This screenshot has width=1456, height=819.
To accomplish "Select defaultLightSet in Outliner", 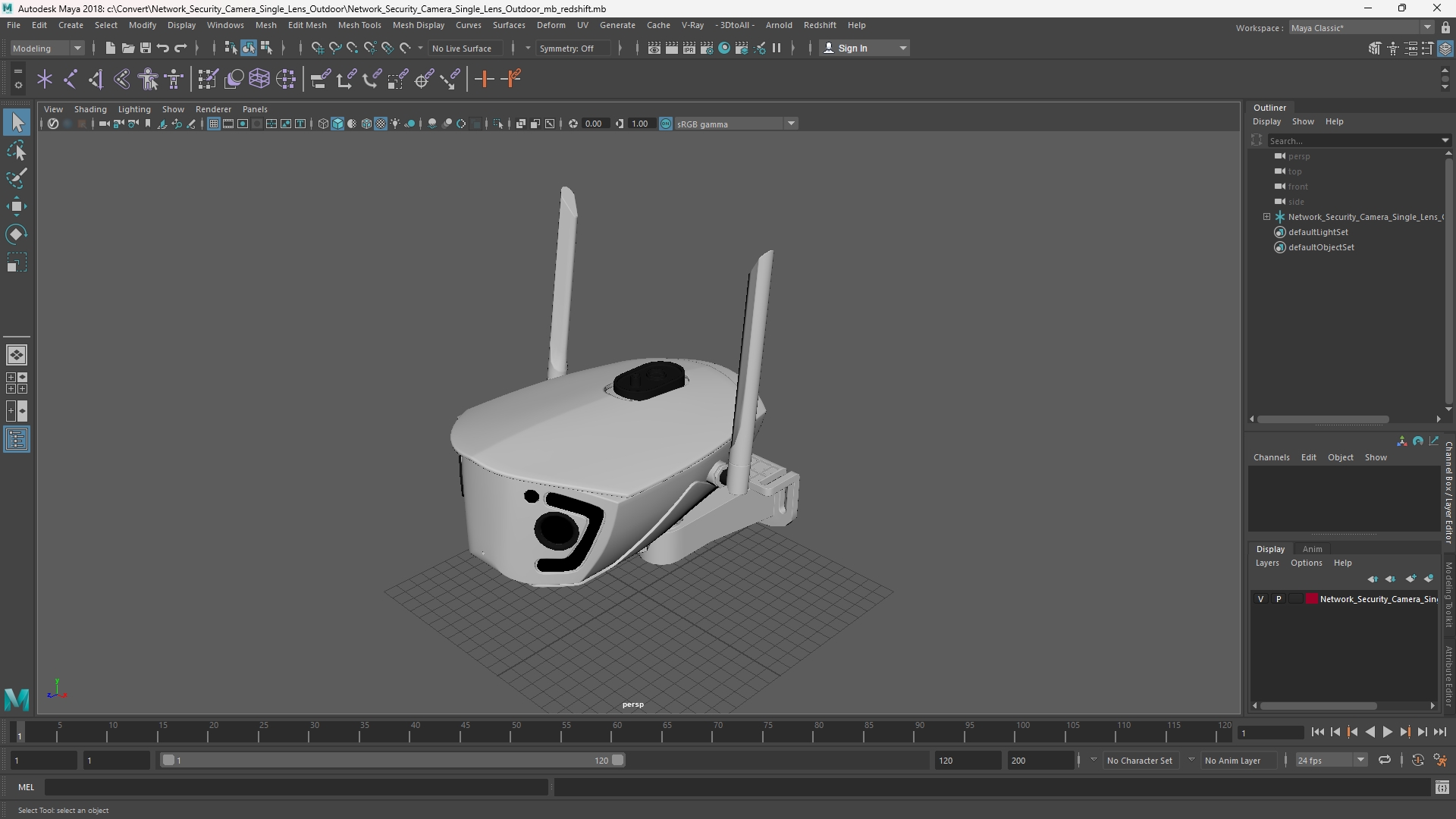I will tap(1318, 232).
